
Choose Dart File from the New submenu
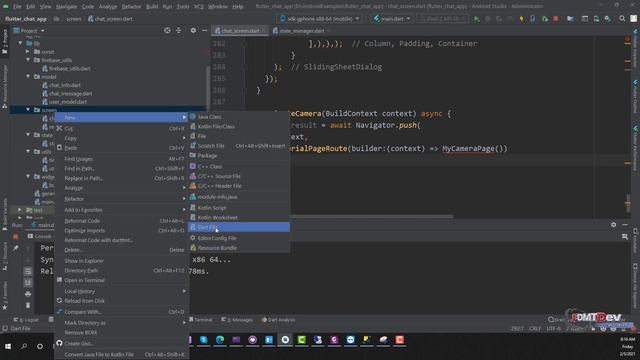(239, 227)
